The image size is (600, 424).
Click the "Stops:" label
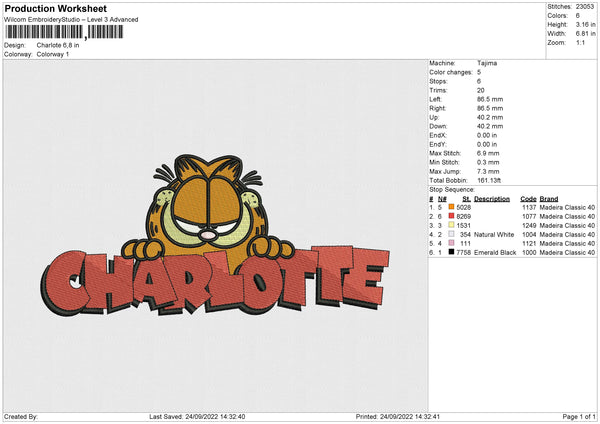pyautogui.click(x=438, y=81)
